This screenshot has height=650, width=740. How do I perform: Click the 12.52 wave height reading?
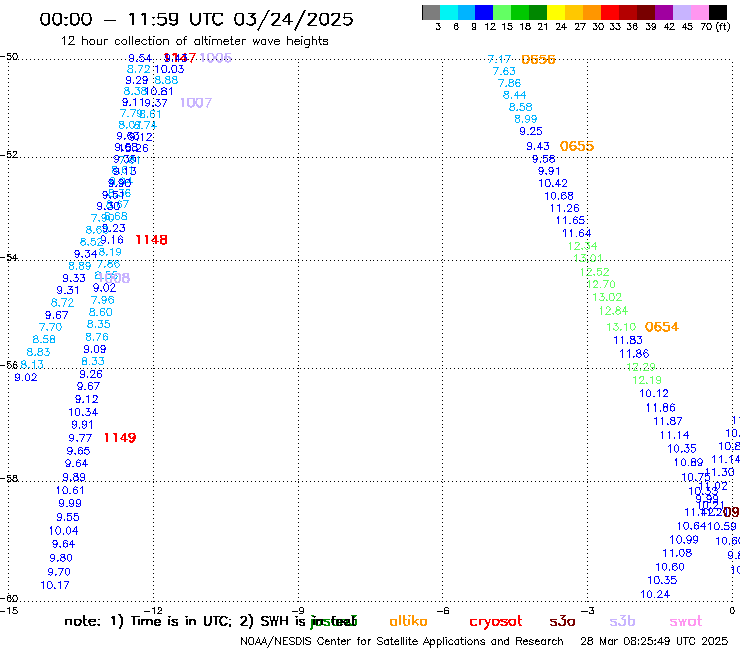[595, 272]
